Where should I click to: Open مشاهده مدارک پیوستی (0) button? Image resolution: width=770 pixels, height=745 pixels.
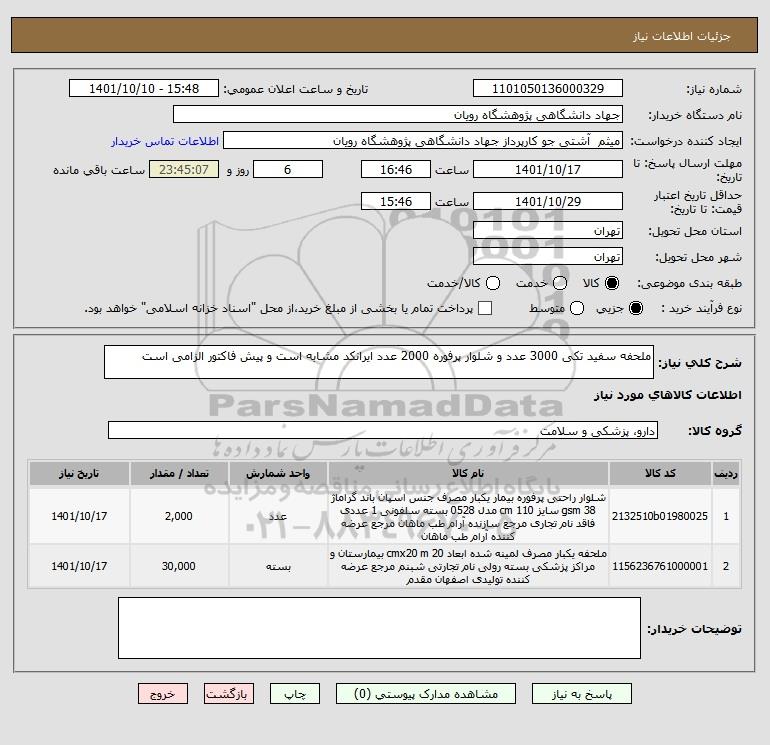tap(426, 694)
